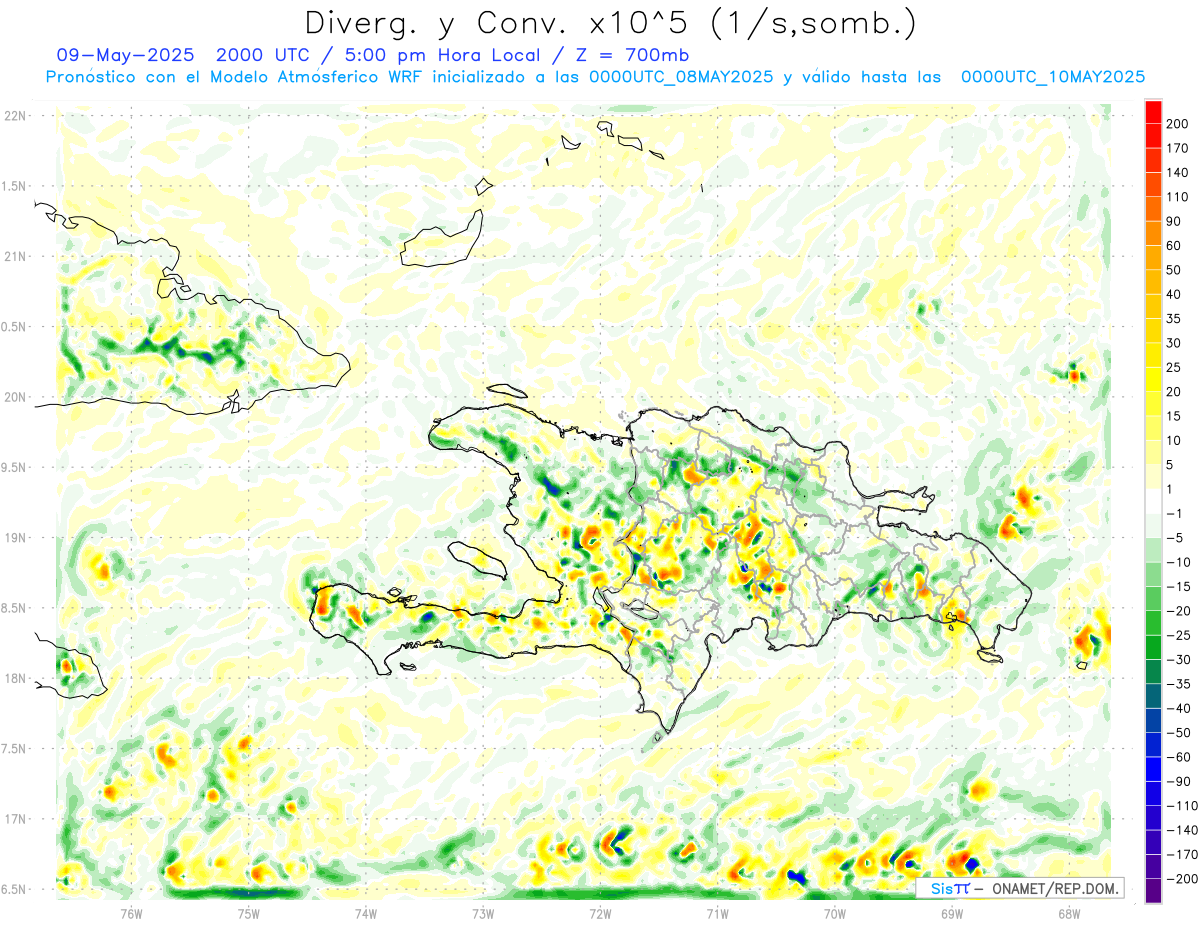The image size is (1200, 927).
Task: Click the longitude label "72W"
Action: click(x=600, y=914)
